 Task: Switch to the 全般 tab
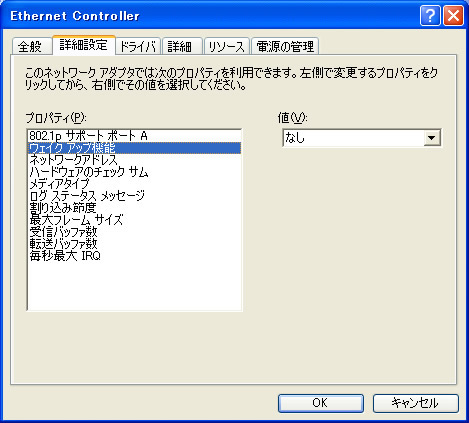tap(31, 46)
